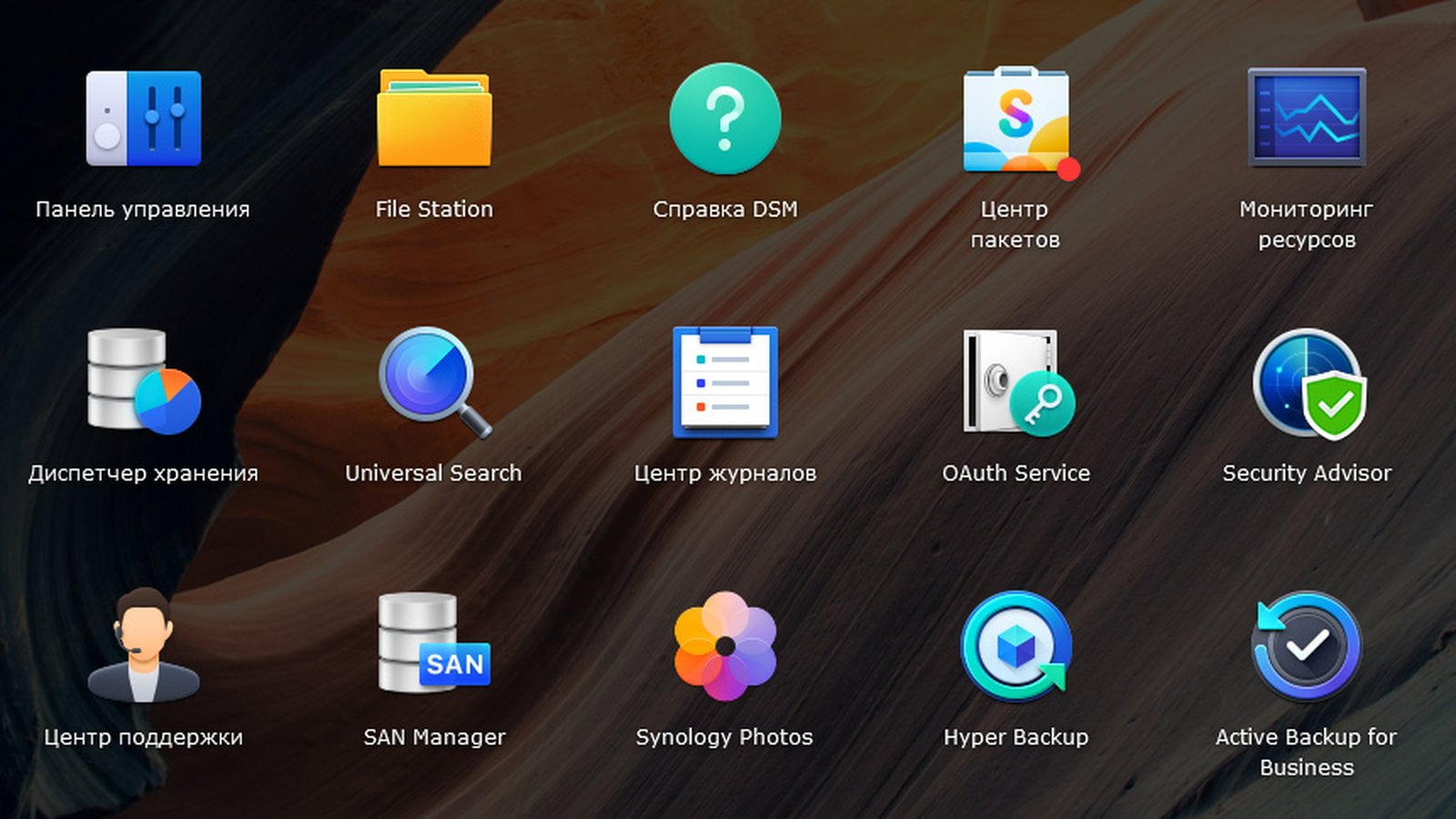
Task: Open Центр пакетов package center icon
Action: tap(1016, 119)
